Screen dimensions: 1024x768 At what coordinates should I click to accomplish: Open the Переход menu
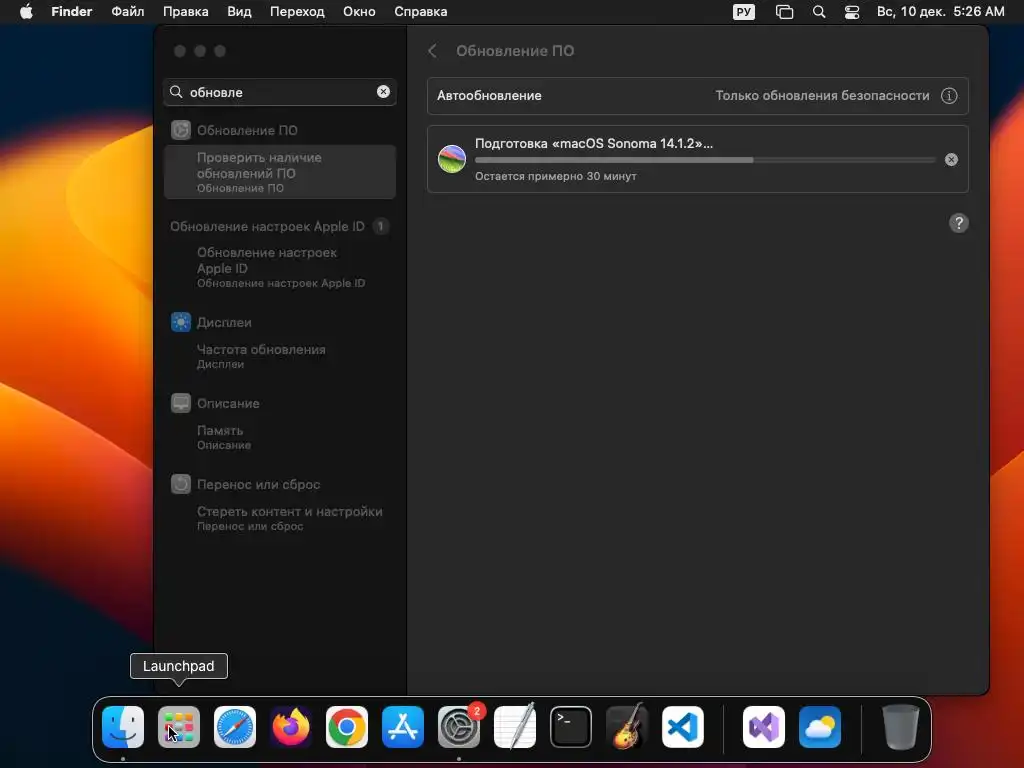click(x=297, y=12)
